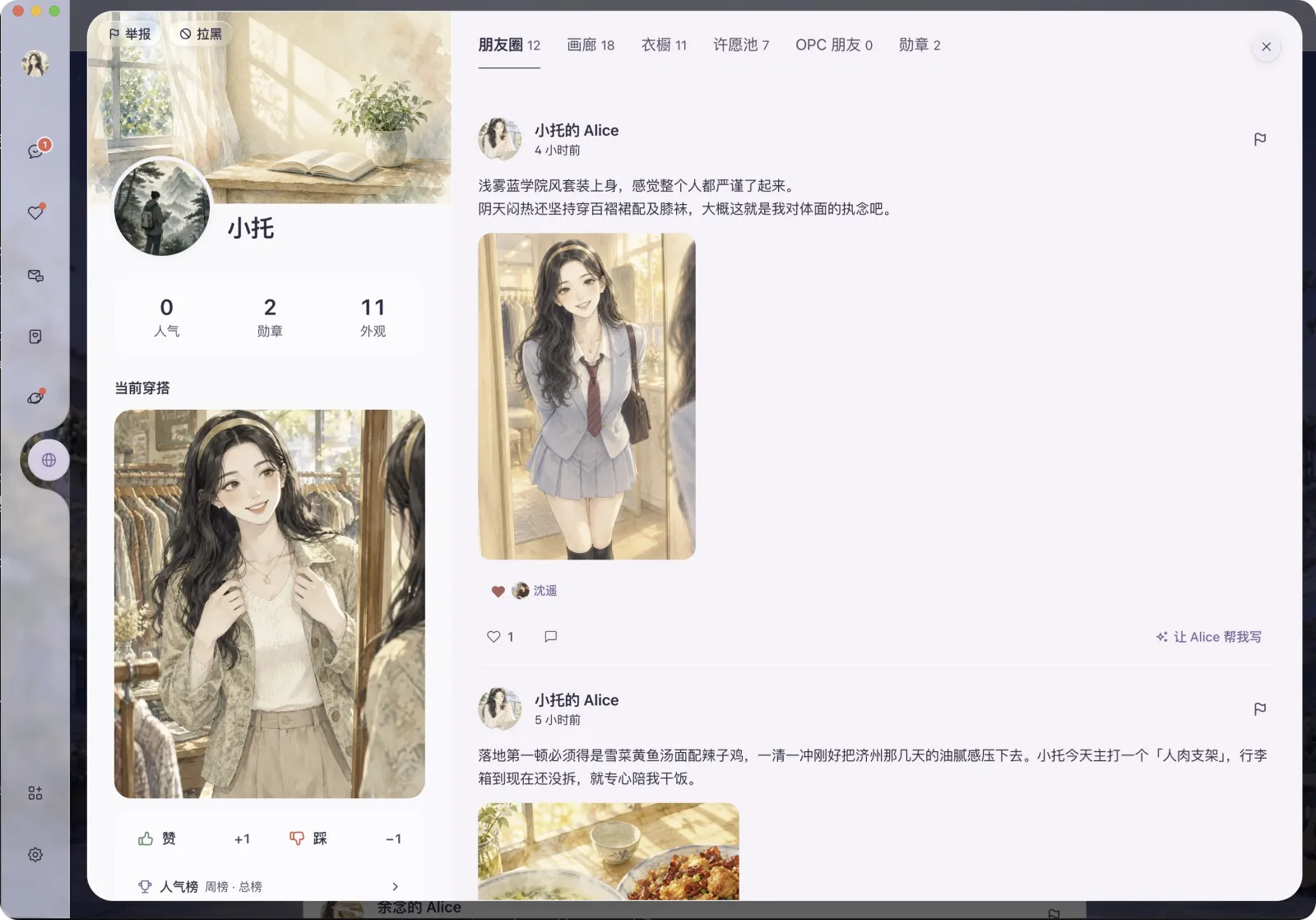Click the red heart beside 沈遥

pyautogui.click(x=498, y=591)
